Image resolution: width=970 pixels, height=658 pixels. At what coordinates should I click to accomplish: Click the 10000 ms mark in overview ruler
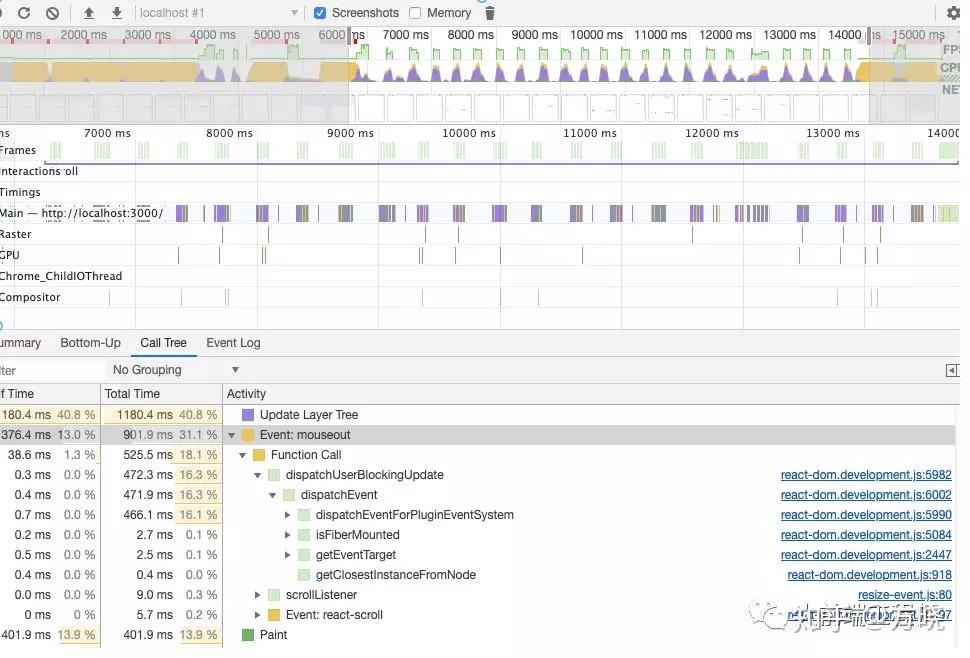[x=596, y=35]
